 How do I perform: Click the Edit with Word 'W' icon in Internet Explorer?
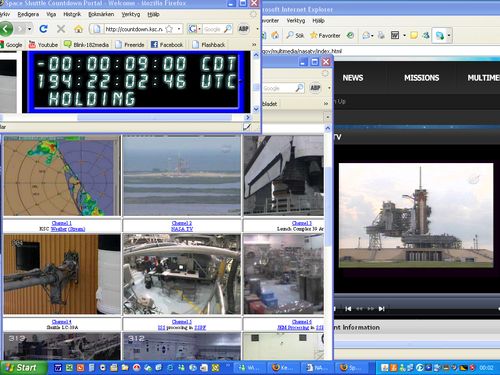coord(395,35)
